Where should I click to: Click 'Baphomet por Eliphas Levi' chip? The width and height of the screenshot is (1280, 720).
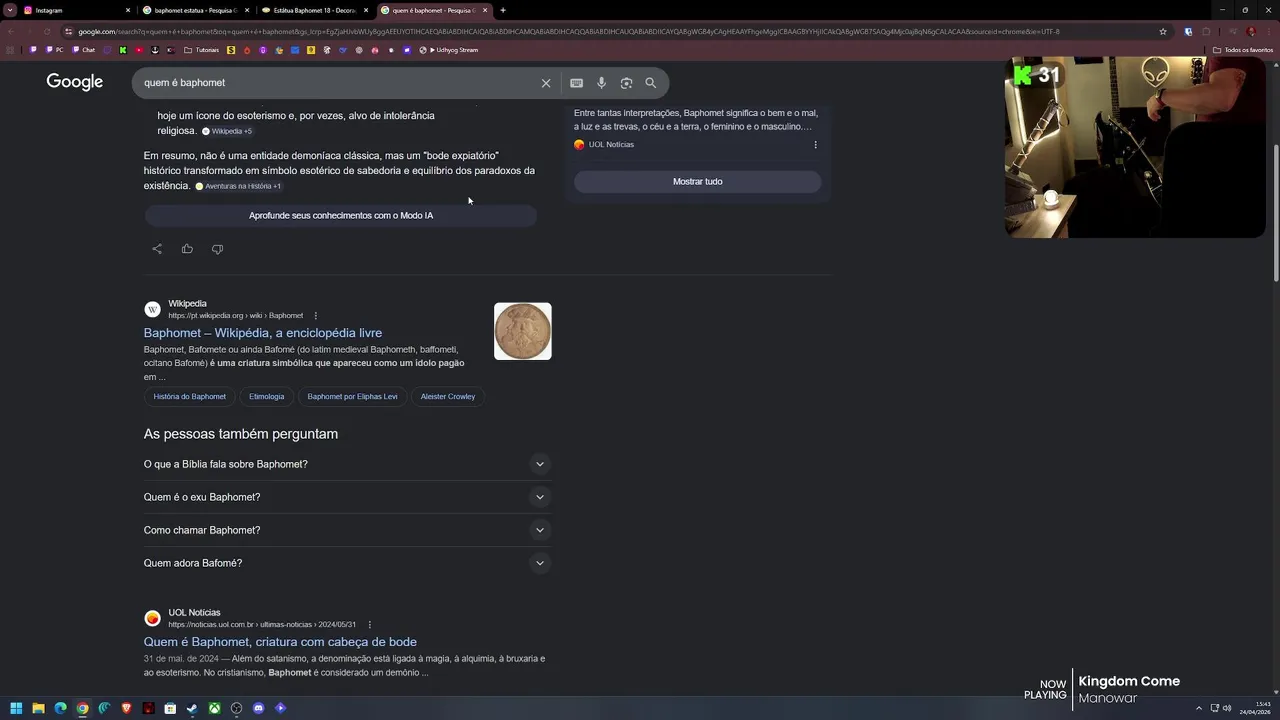352,397
